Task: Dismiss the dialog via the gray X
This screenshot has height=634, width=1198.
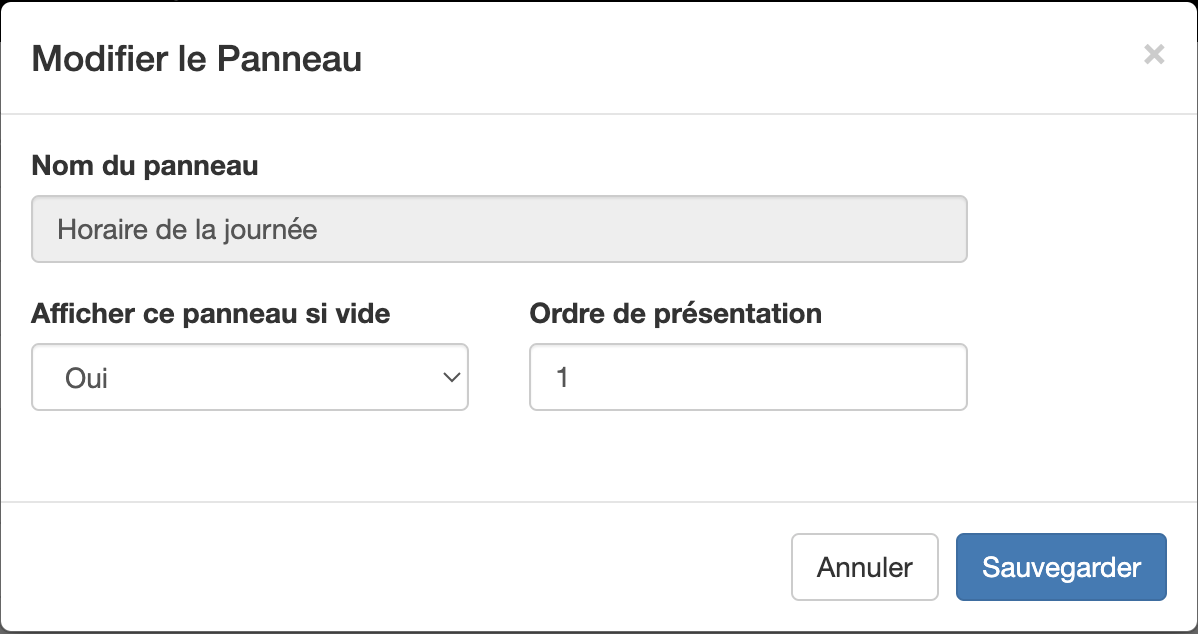Action: (1155, 55)
